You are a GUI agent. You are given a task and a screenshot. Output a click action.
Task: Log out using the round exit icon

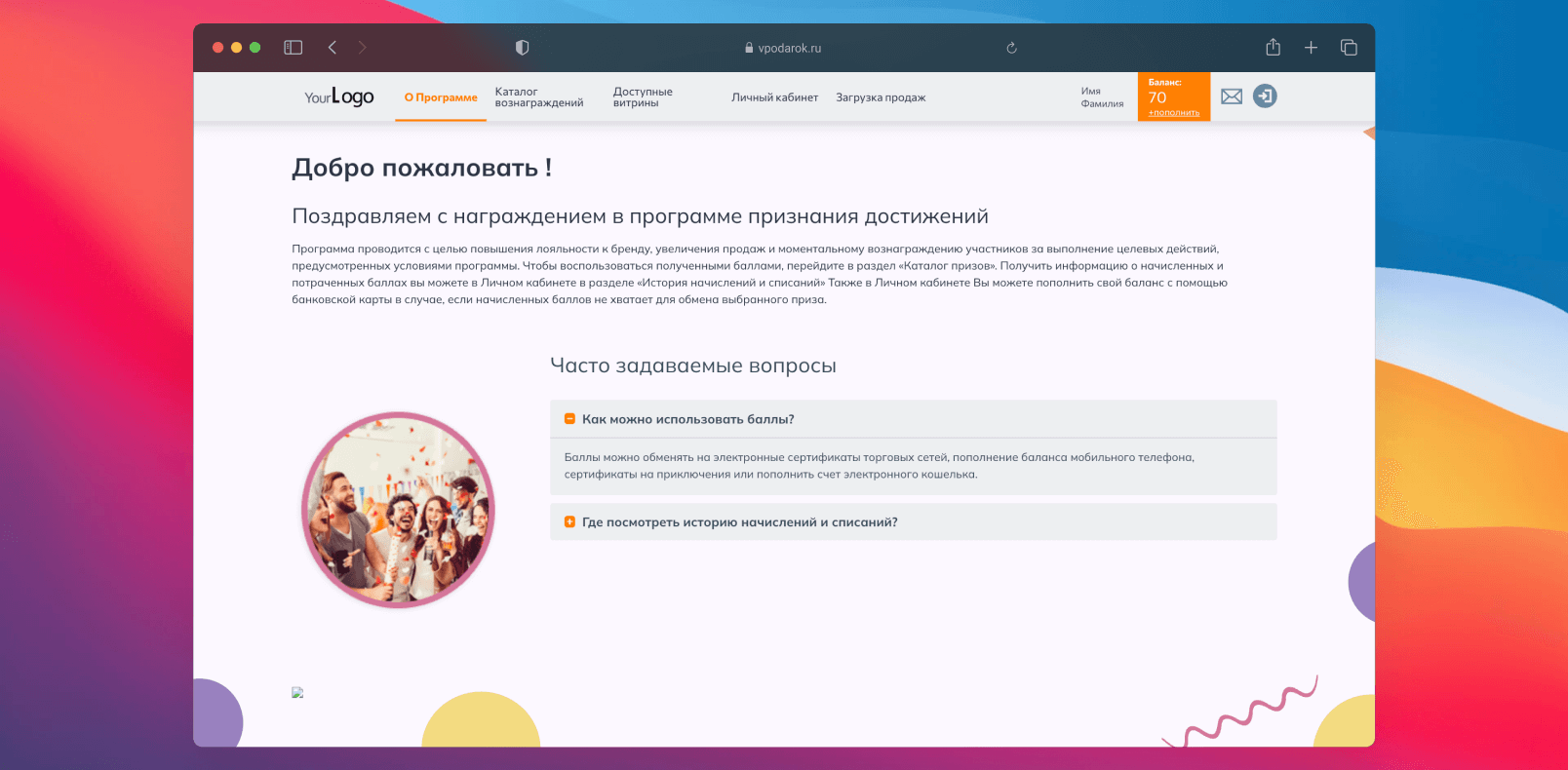point(1265,96)
